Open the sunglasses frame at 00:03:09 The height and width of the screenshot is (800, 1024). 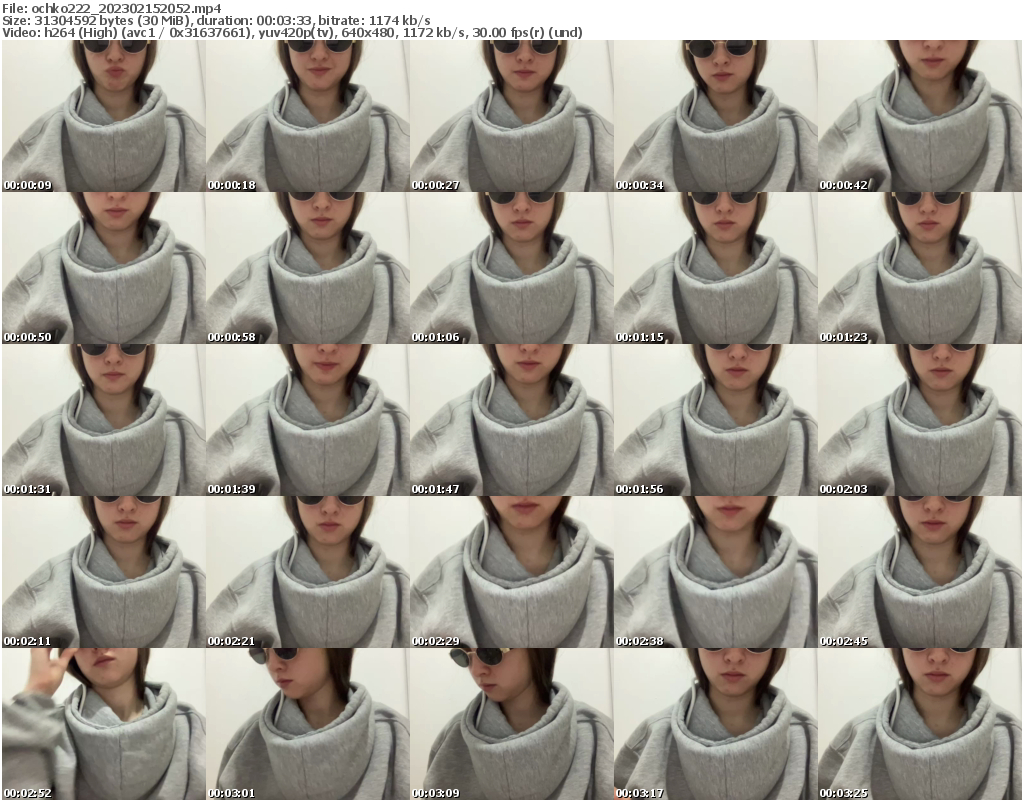click(512, 722)
